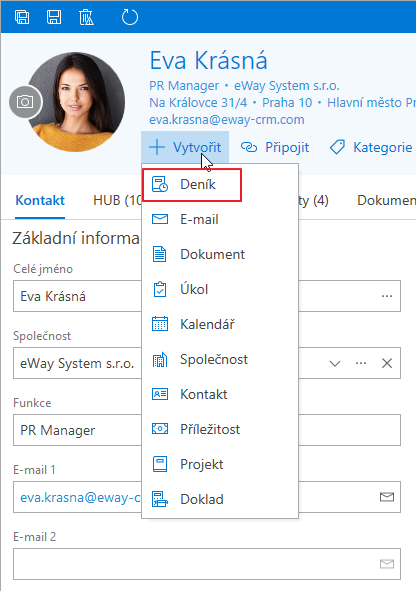416x591 pixels.
Task: Switch to the Kontakt tab
Action: (40, 201)
